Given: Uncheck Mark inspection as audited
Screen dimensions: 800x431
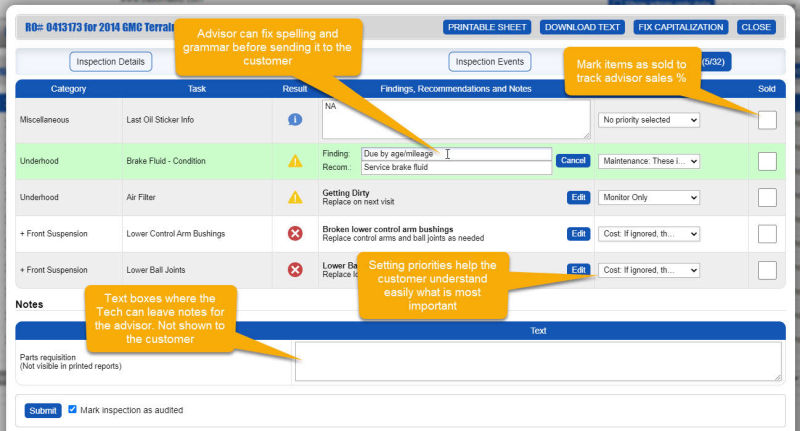Looking at the screenshot, I should pyautogui.click(x=72, y=409).
